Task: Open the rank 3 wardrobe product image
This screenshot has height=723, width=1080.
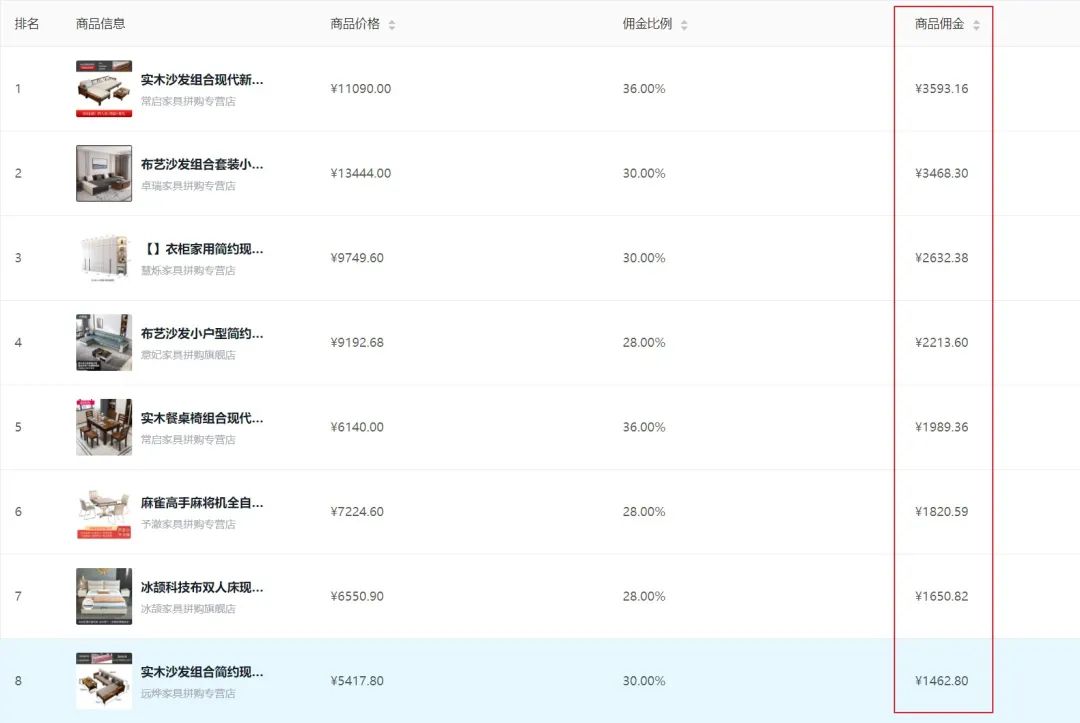Action: click(103, 257)
